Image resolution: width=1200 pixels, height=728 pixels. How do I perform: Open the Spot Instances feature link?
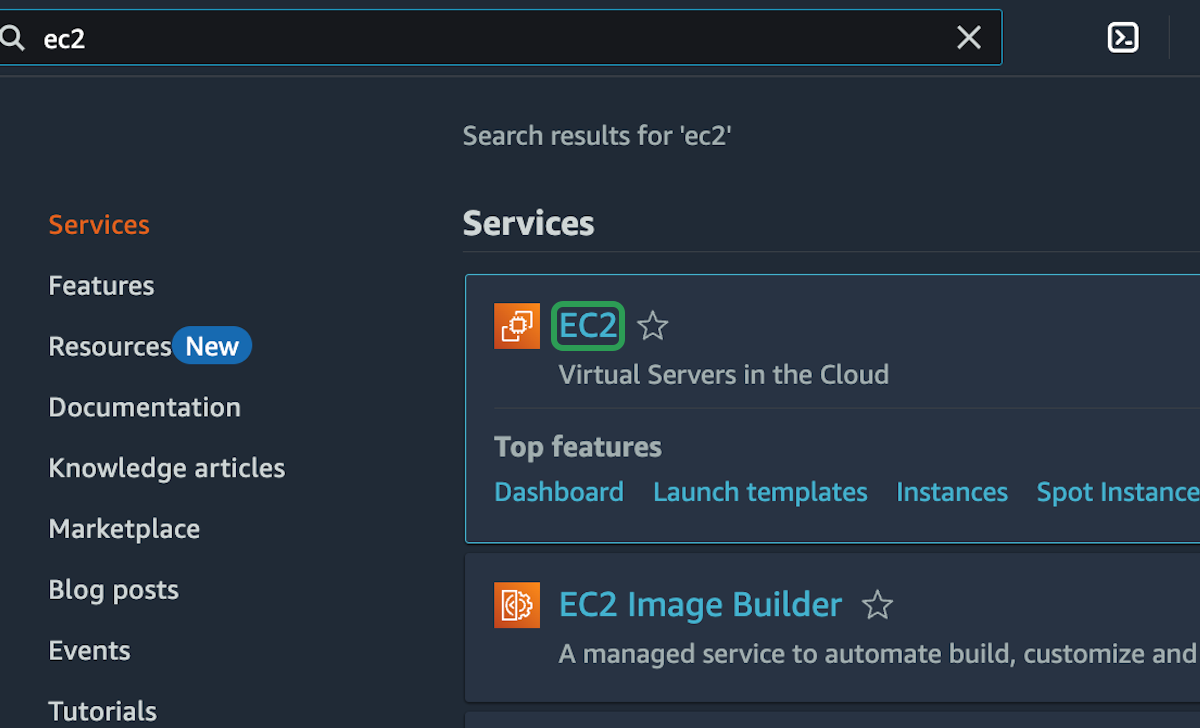point(1118,492)
